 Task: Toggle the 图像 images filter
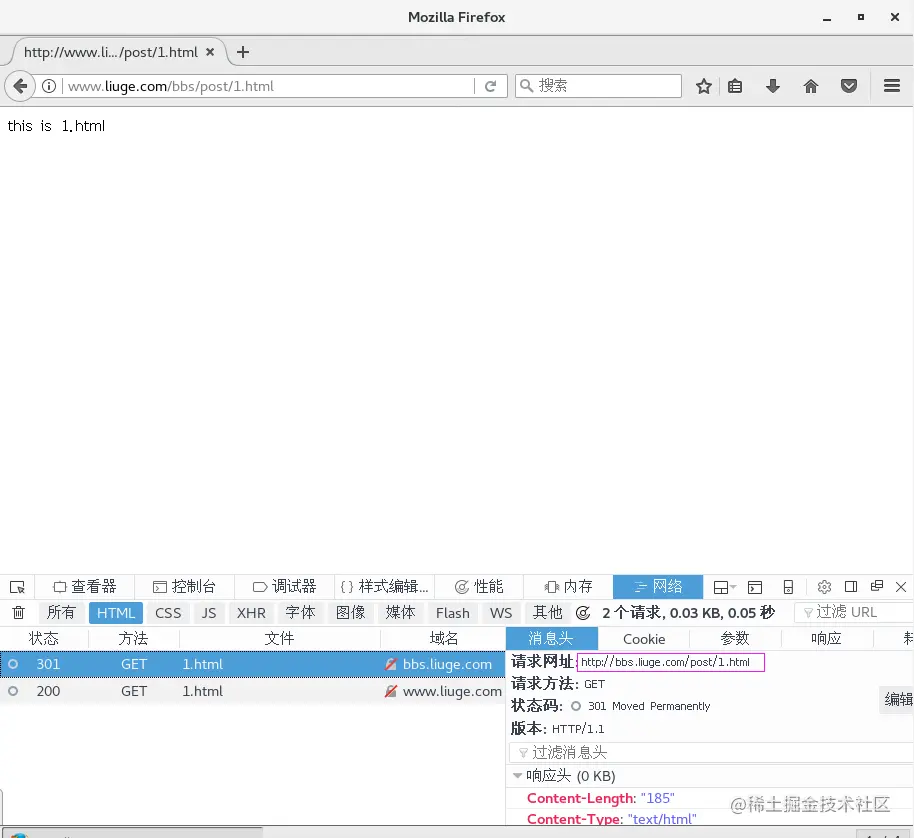click(x=350, y=613)
